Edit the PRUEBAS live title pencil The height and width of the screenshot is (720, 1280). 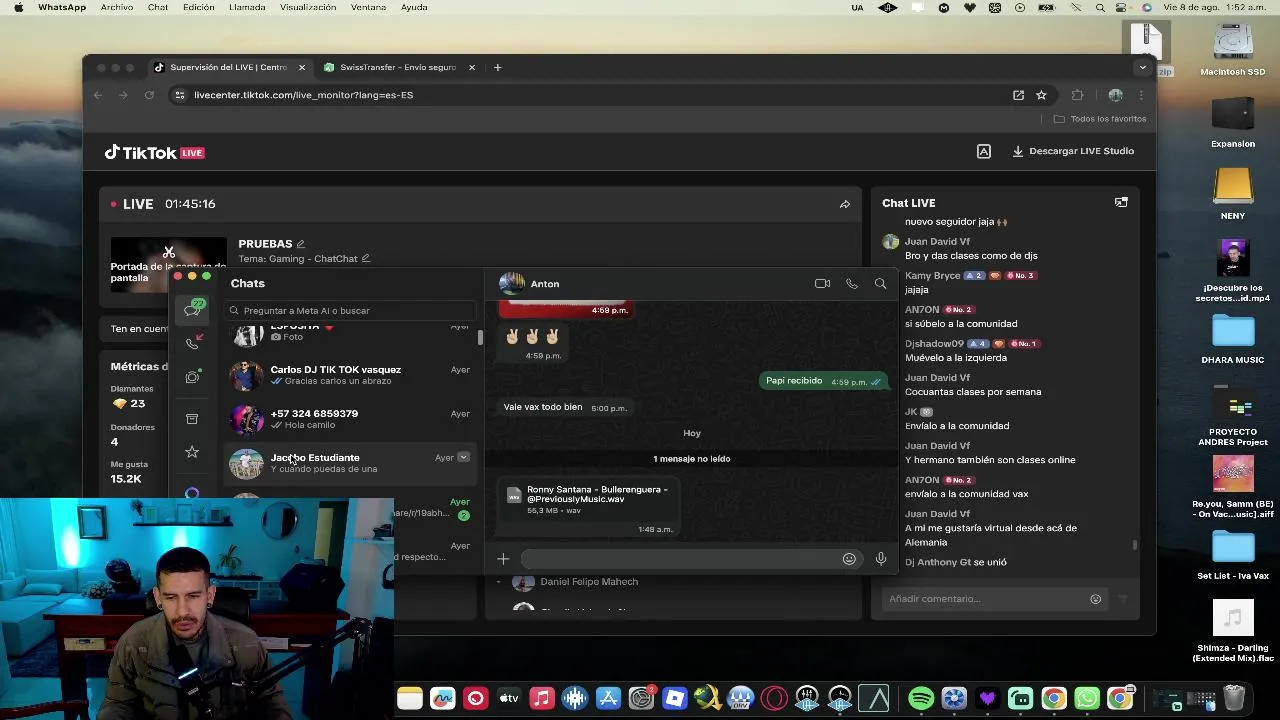point(300,244)
